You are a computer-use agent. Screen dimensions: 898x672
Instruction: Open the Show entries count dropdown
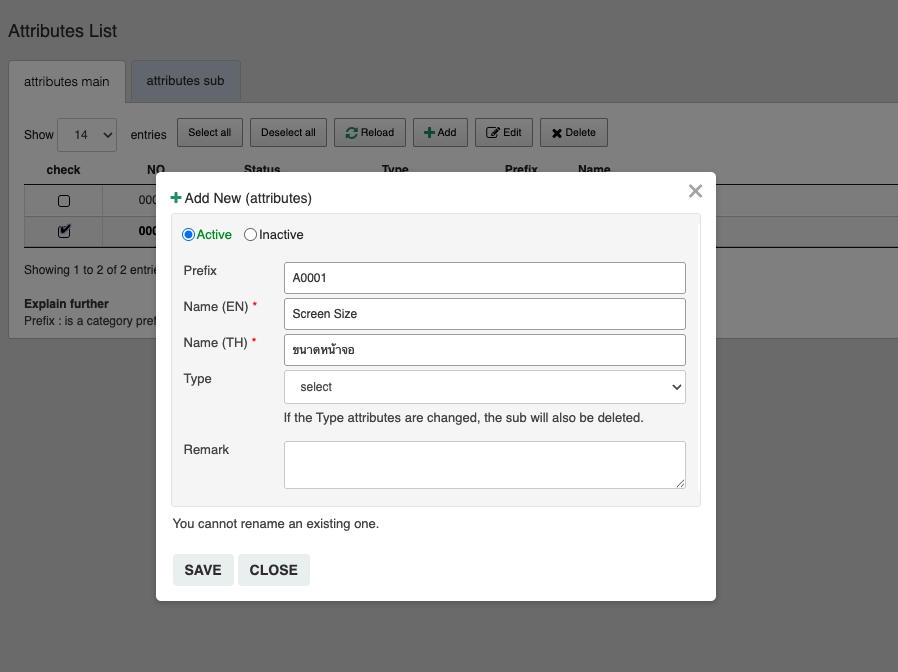pos(87,135)
